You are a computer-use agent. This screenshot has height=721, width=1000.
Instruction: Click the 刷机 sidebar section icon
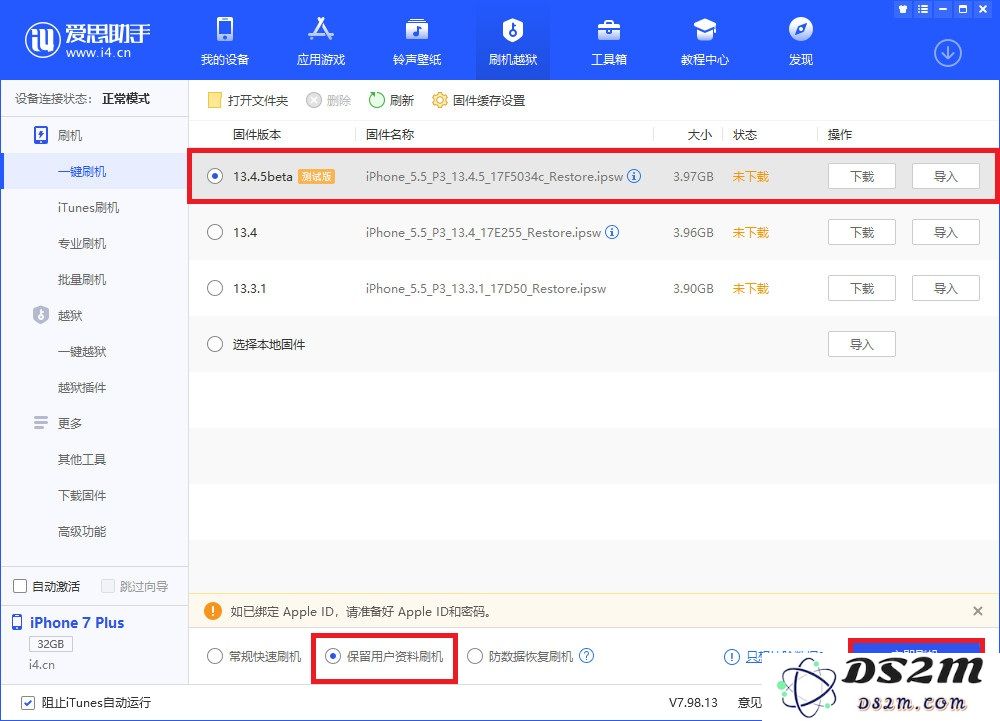[x=41, y=135]
